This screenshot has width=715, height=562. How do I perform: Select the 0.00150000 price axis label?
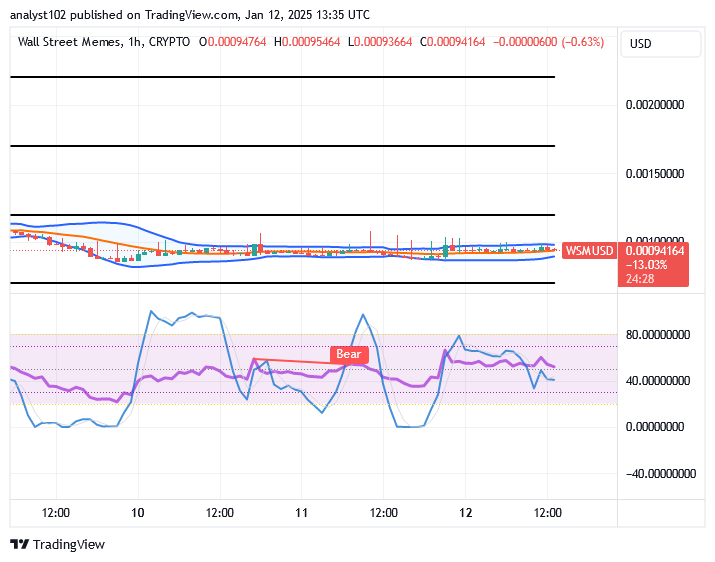[x=655, y=173]
